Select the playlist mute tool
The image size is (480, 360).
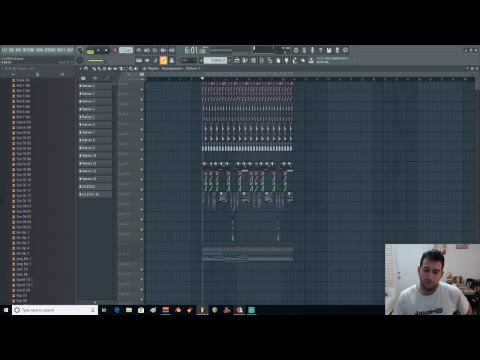point(109,69)
